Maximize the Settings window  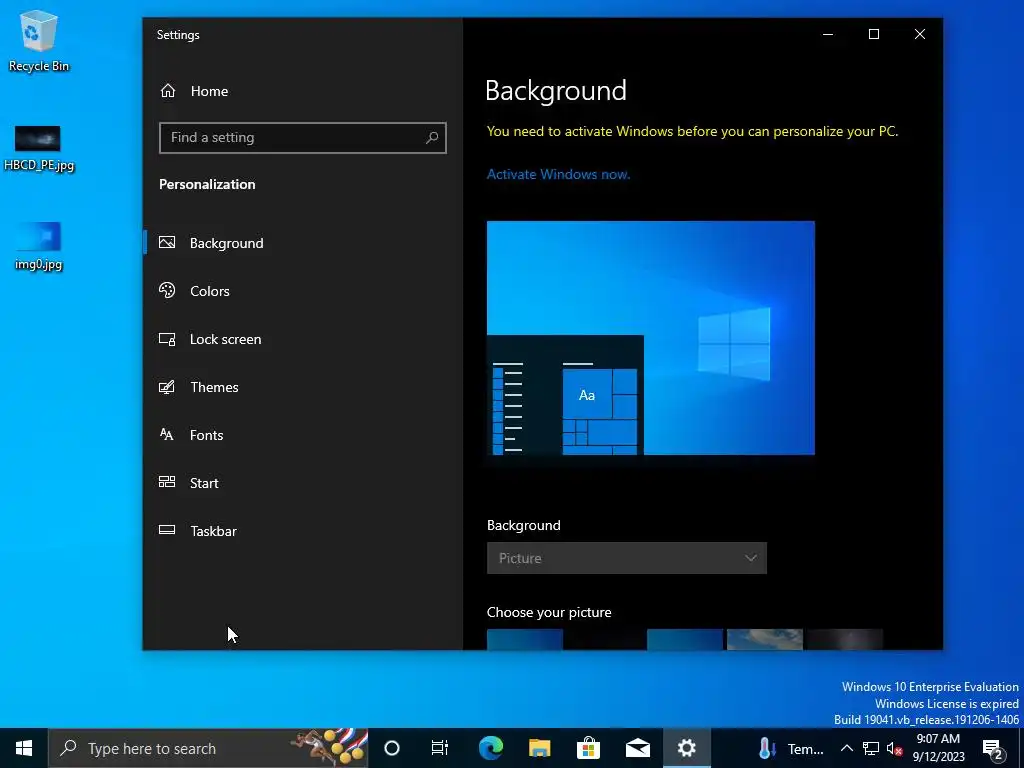(874, 35)
